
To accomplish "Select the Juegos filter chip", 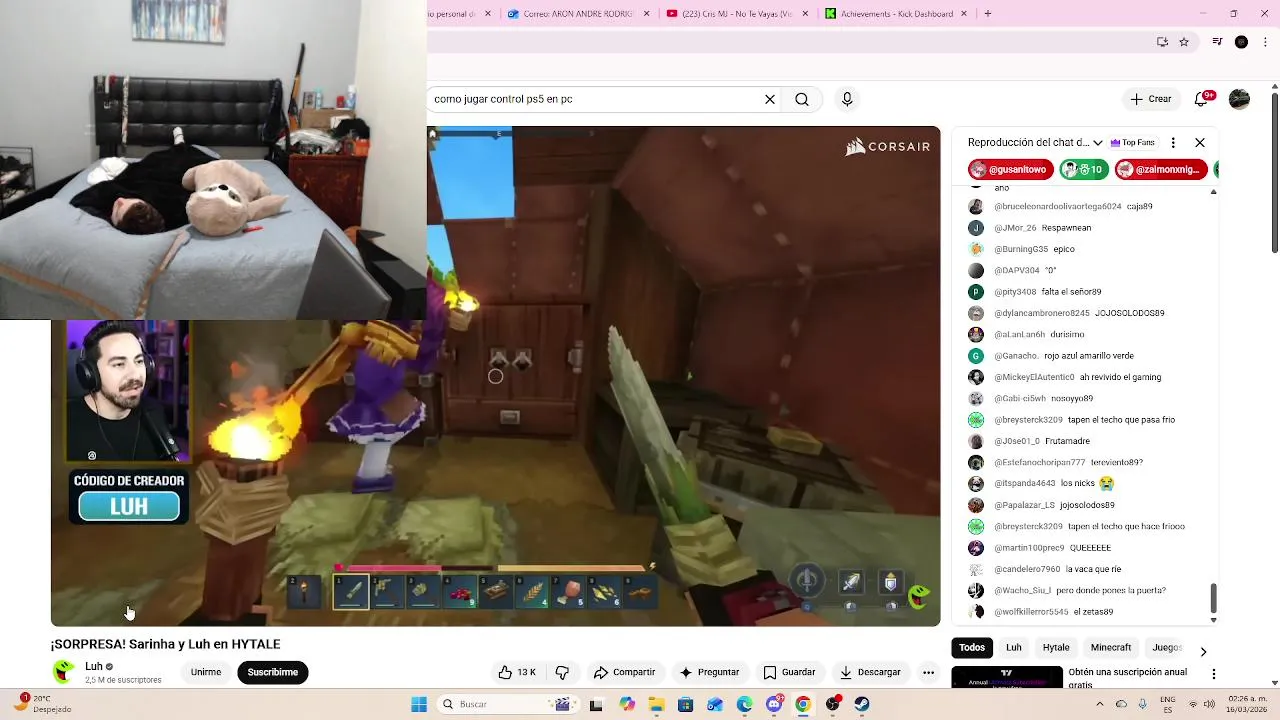I will coord(1166,648).
